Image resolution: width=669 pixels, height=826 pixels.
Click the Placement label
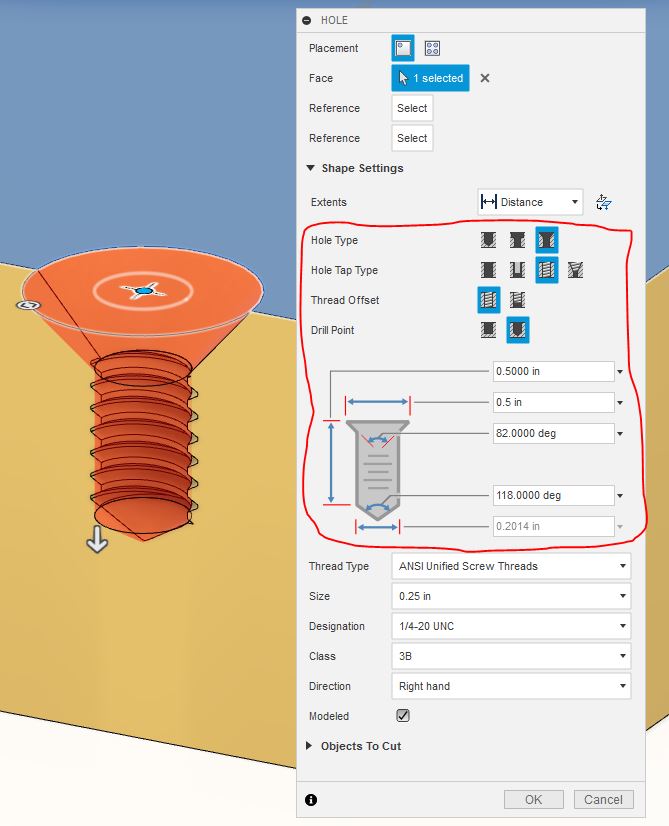[333, 48]
